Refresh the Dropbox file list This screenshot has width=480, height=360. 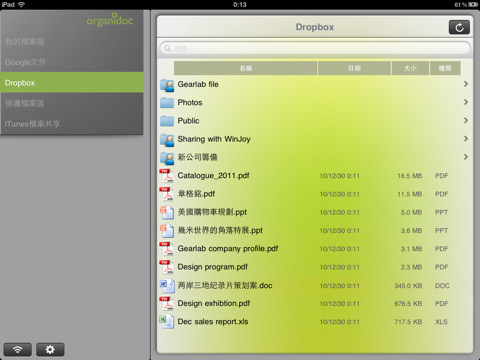point(459,27)
